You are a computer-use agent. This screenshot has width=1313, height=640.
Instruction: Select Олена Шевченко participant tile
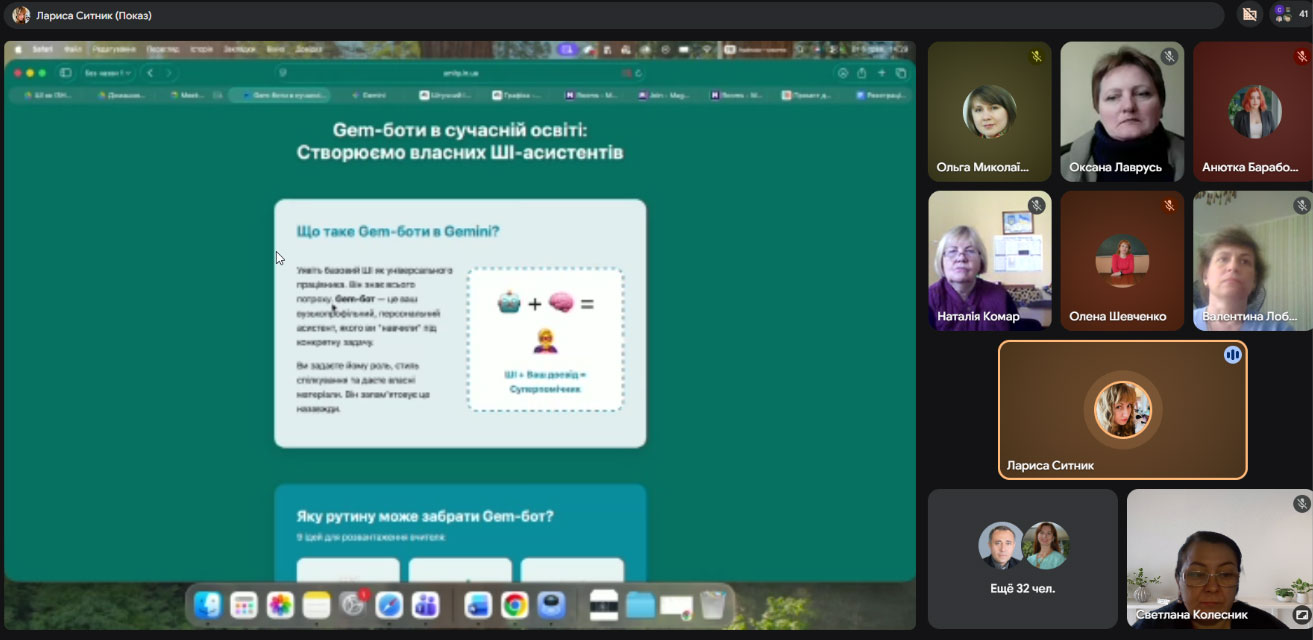pyautogui.click(x=1122, y=260)
